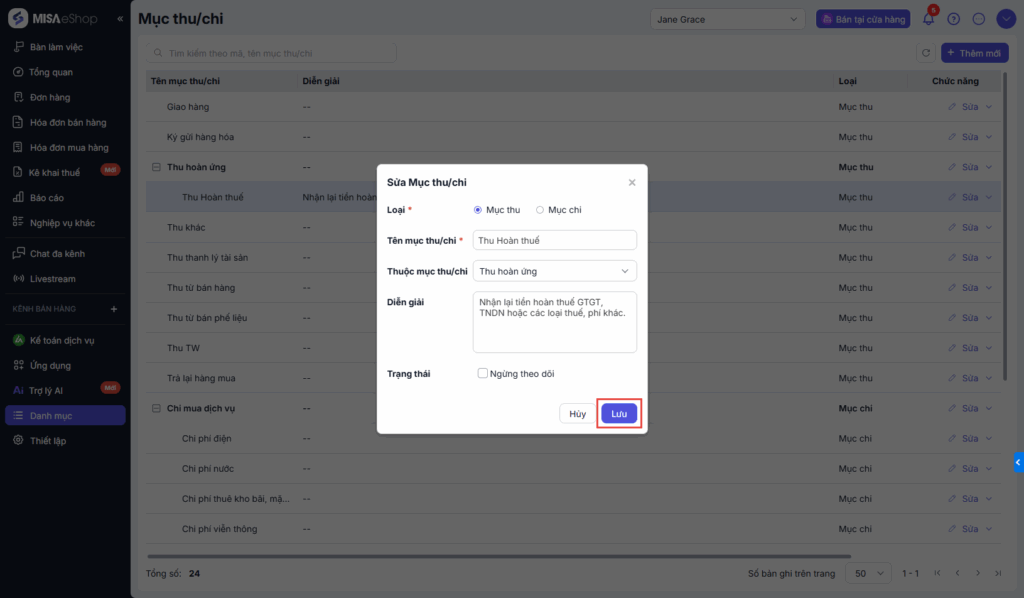The height and width of the screenshot is (598, 1024).
Task: Click the Báo cáo chart icon
Action: pyautogui.click(x=18, y=197)
